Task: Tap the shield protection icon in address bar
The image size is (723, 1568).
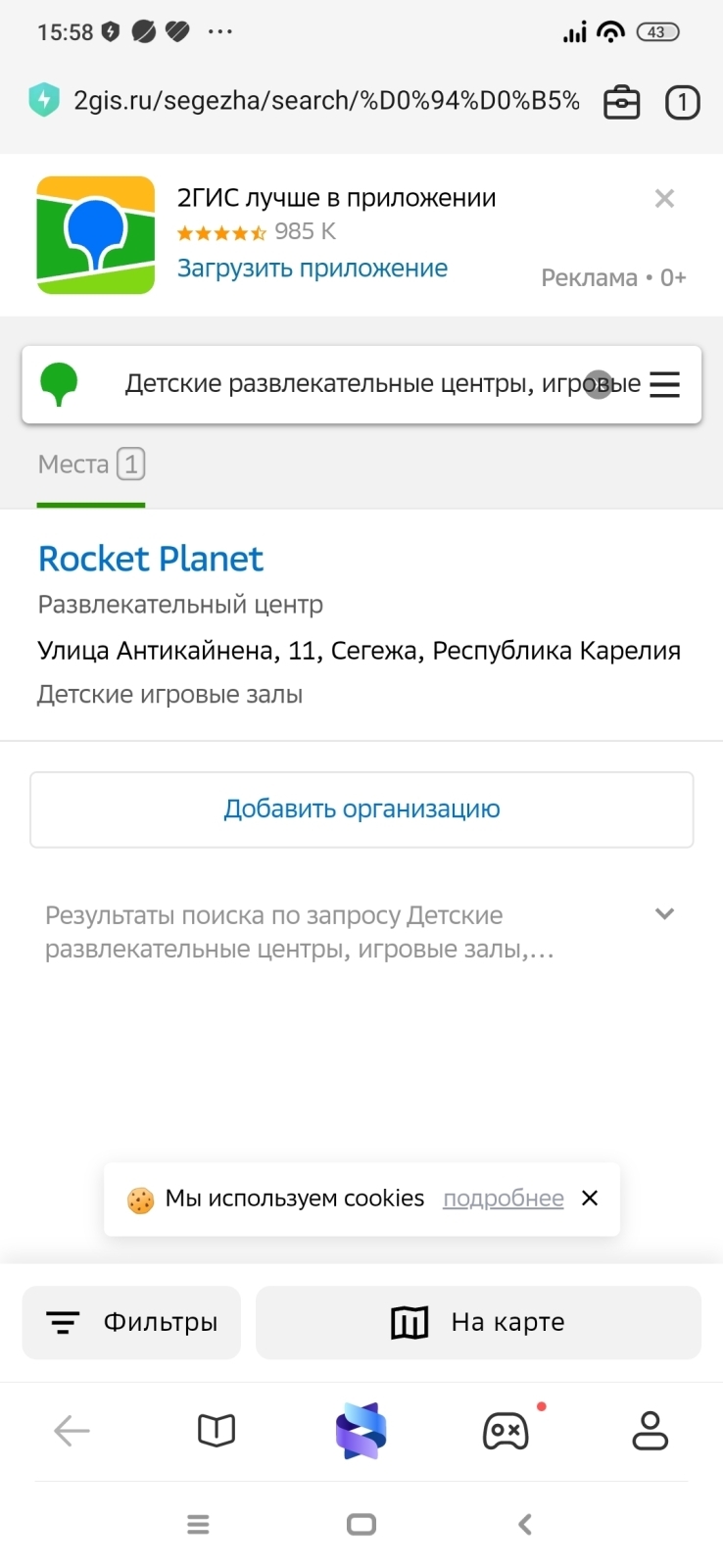Action: point(44,100)
